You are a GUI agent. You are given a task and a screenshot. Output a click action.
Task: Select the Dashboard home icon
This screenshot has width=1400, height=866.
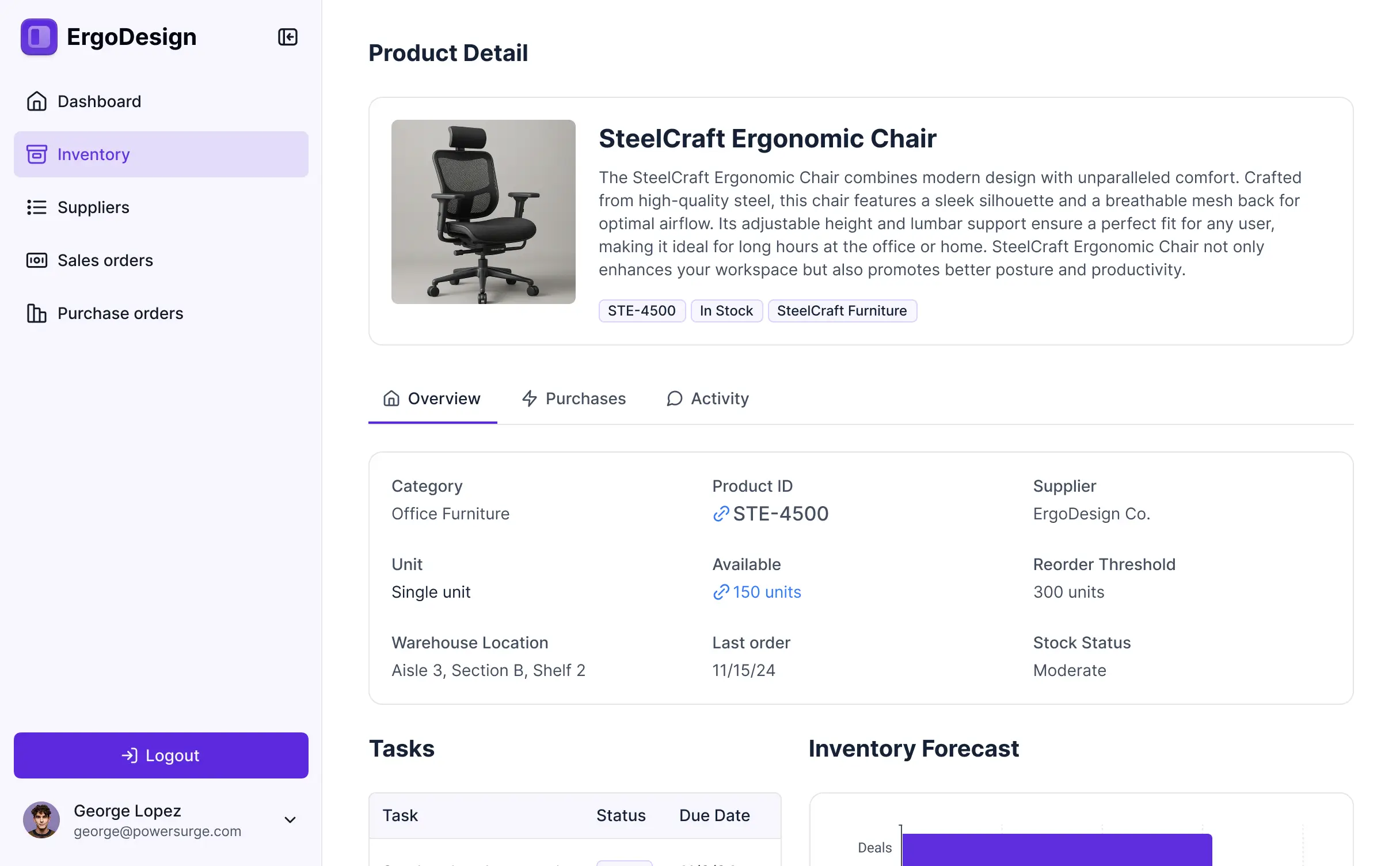37,101
